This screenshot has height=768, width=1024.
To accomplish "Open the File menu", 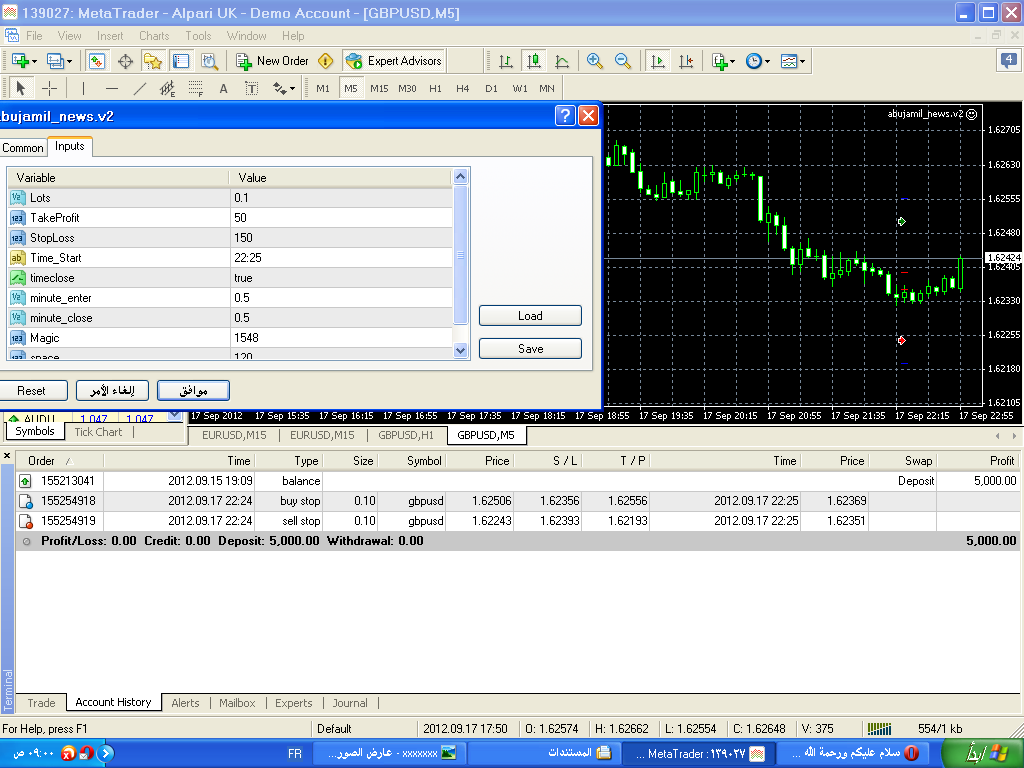I will tap(34, 36).
